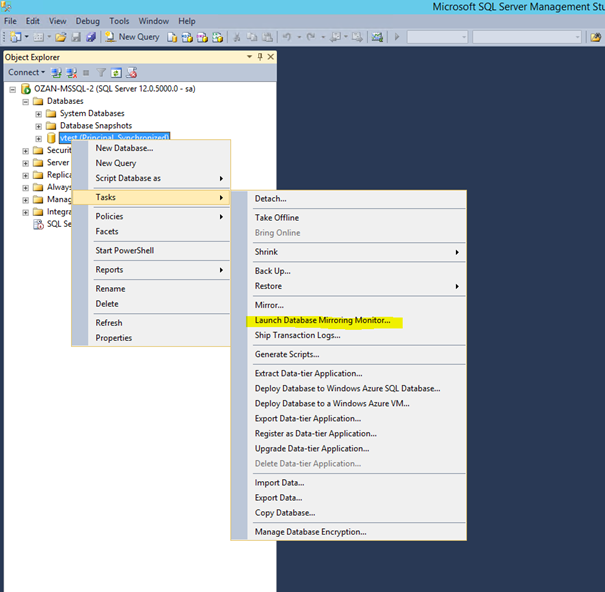Screen dimensions: 605x592
Task: Open the Shrink submenu entry
Action: tap(266, 252)
